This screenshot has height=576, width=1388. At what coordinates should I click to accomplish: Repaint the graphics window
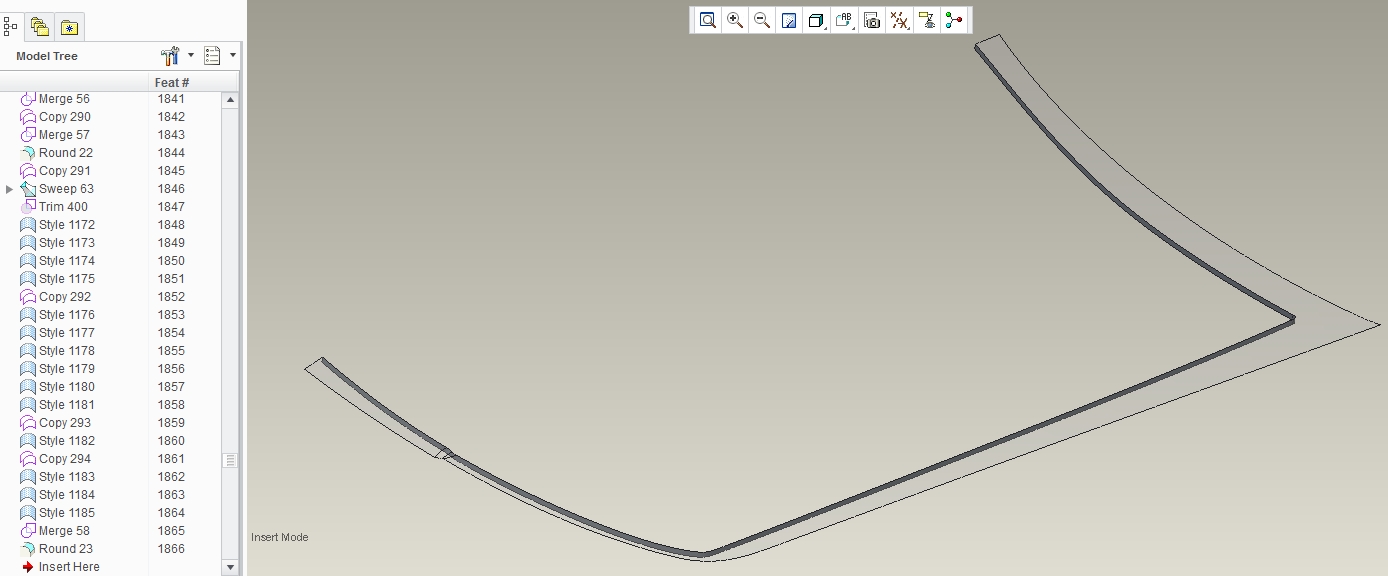pyautogui.click(x=789, y=20)
